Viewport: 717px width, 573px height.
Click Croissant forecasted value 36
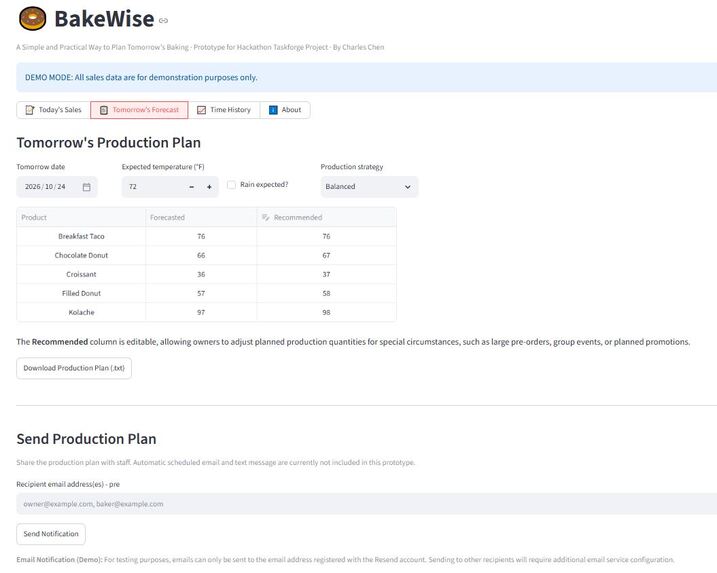(x=201, y=274)
